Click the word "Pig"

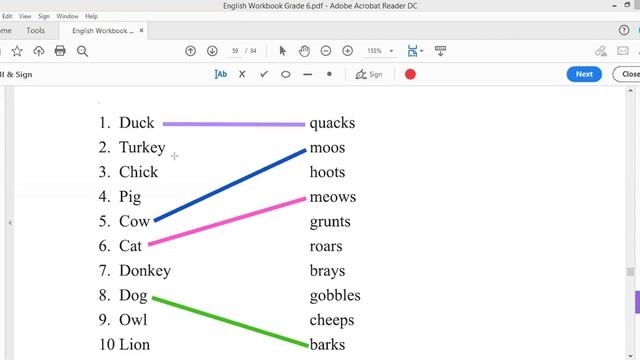[x=130, y=197]
